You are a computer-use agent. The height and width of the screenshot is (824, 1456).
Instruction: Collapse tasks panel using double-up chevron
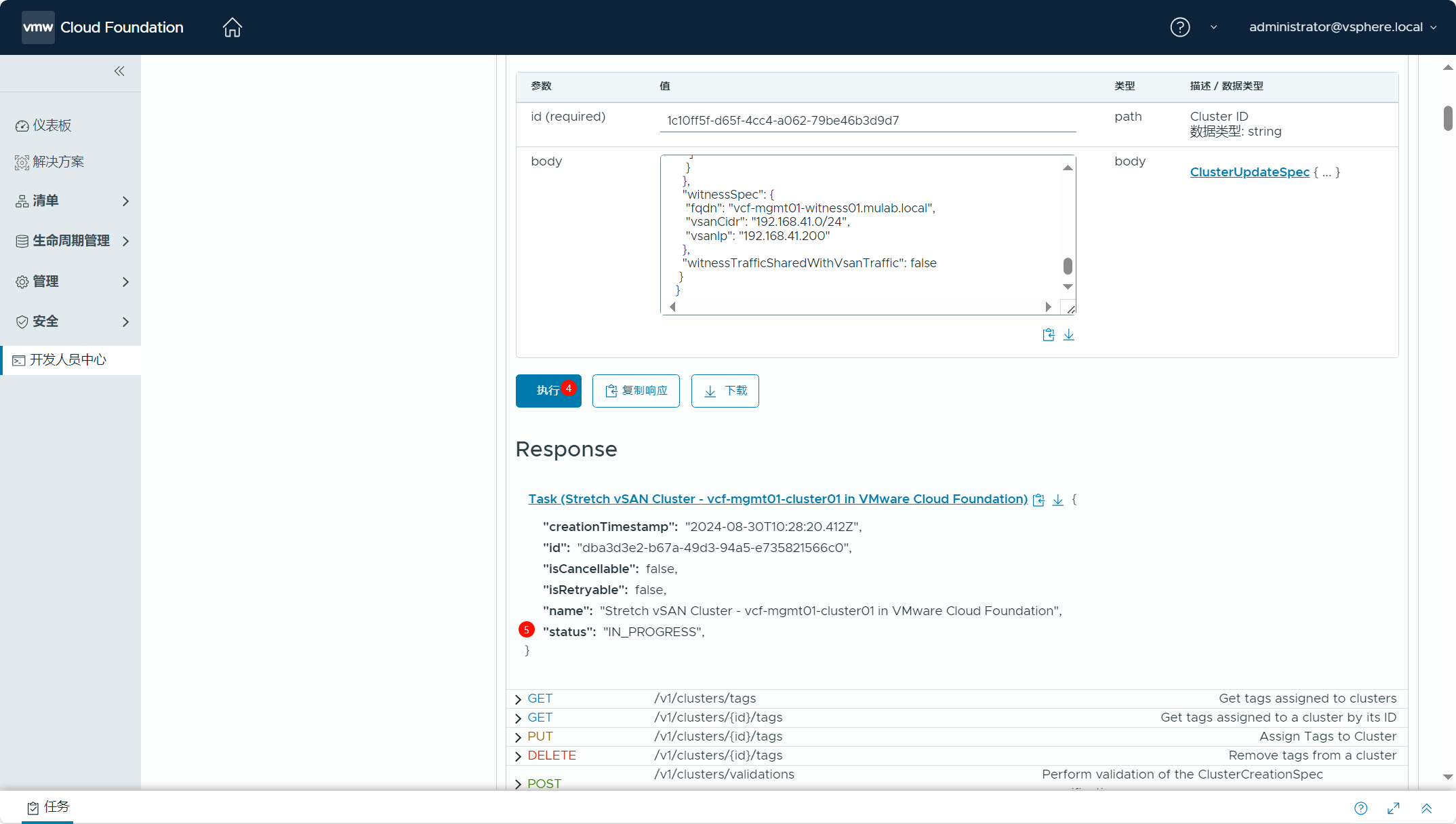point(1427,808)
